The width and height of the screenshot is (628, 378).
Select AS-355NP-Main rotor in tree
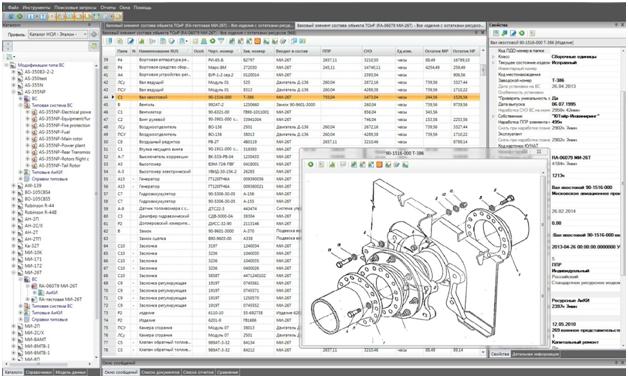[60, 139]
